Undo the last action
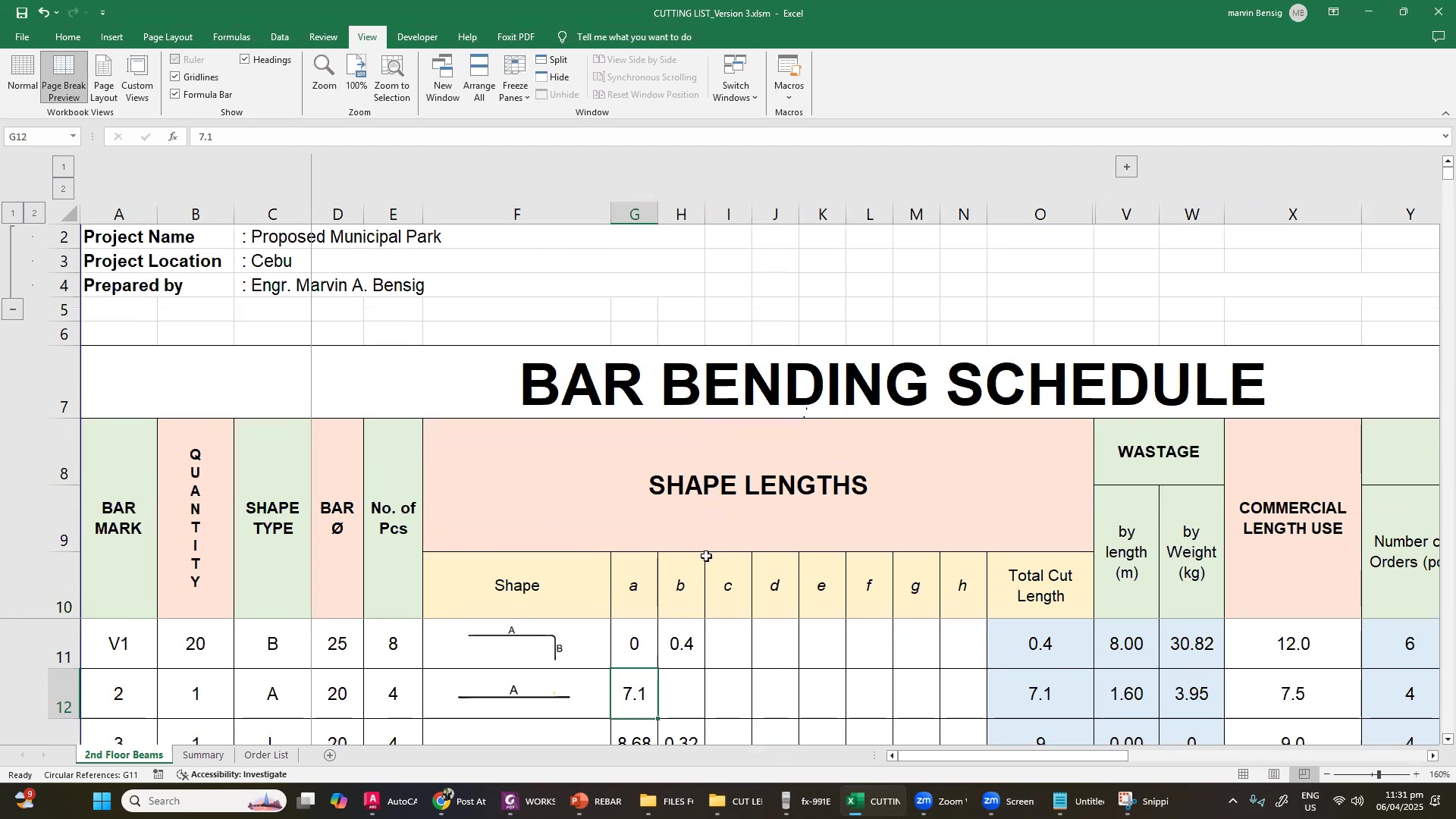Image resolution: width=1456 pixels, height=819 pixels. coord(44,13)
